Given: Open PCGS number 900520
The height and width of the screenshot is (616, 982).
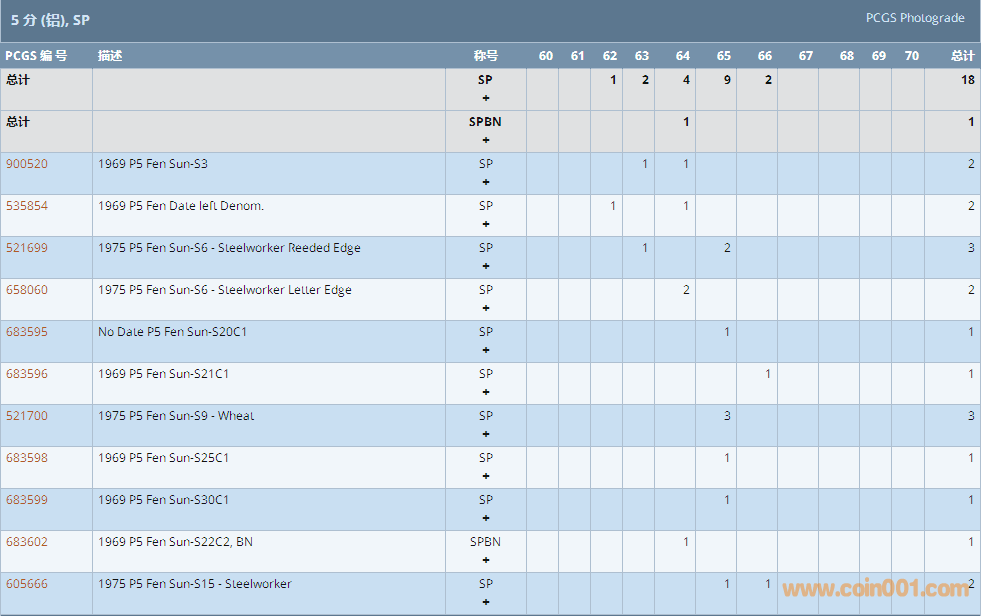Looking at the screenshot, I should tap(27, 164).
